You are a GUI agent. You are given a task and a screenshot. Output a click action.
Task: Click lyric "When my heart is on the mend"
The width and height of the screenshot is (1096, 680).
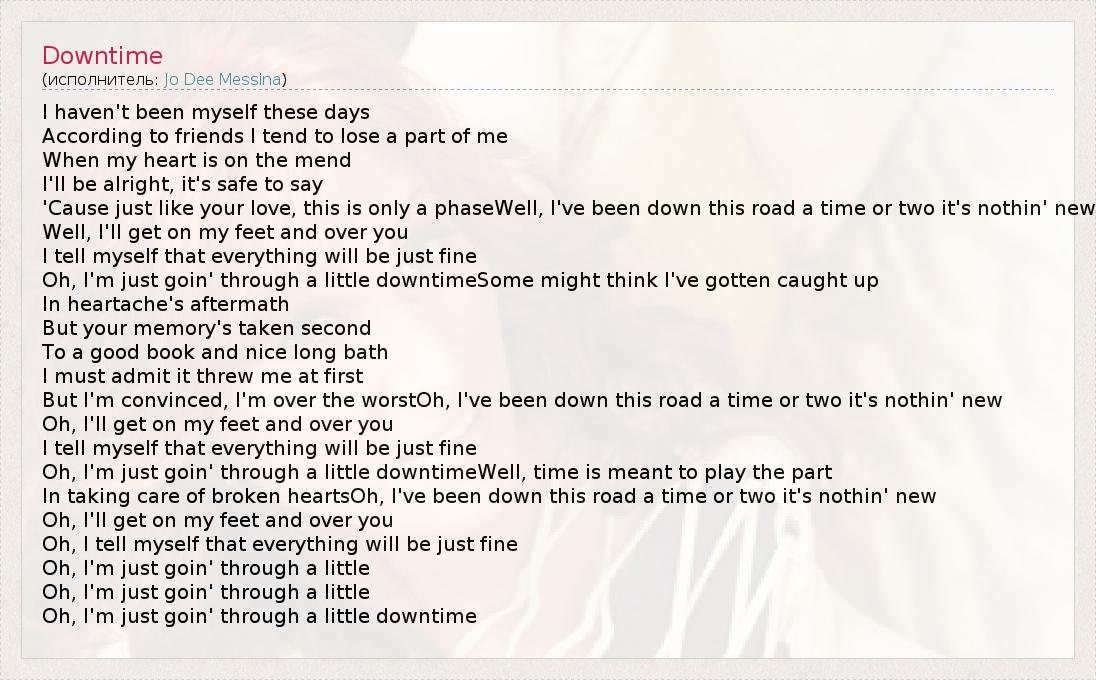197,160
